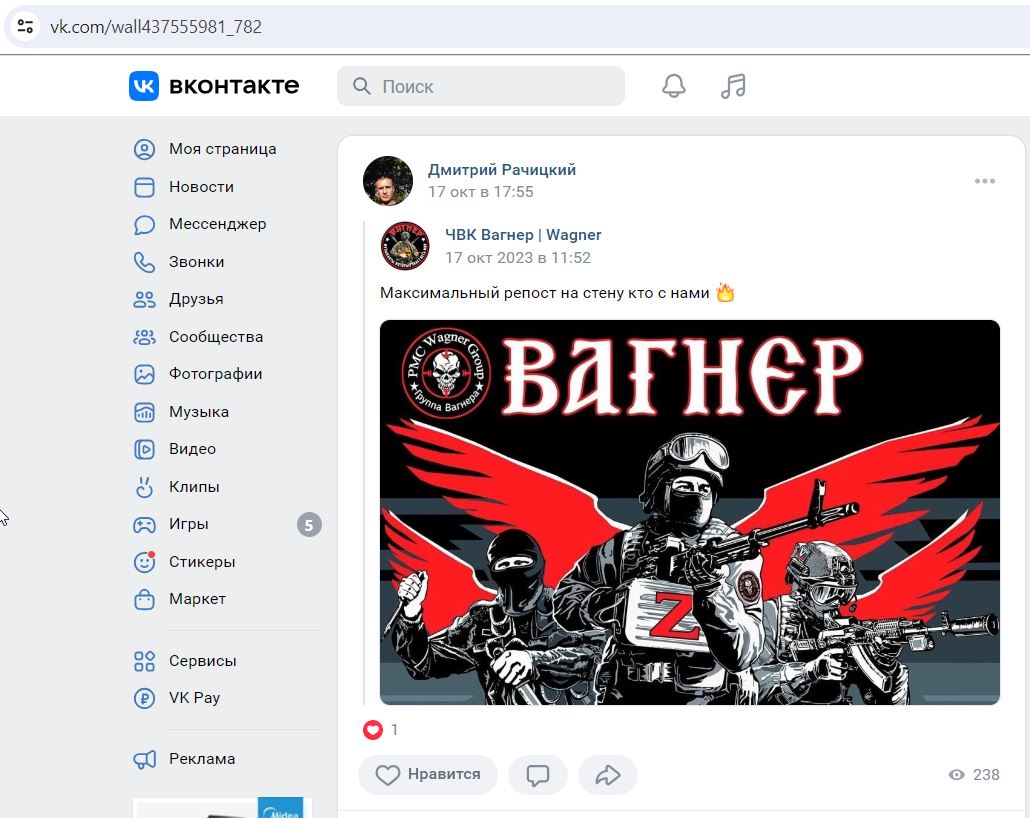Click the Клипы label in sidebar
The height and width of the screenshot is (818, 1030).
pos(194,487)
